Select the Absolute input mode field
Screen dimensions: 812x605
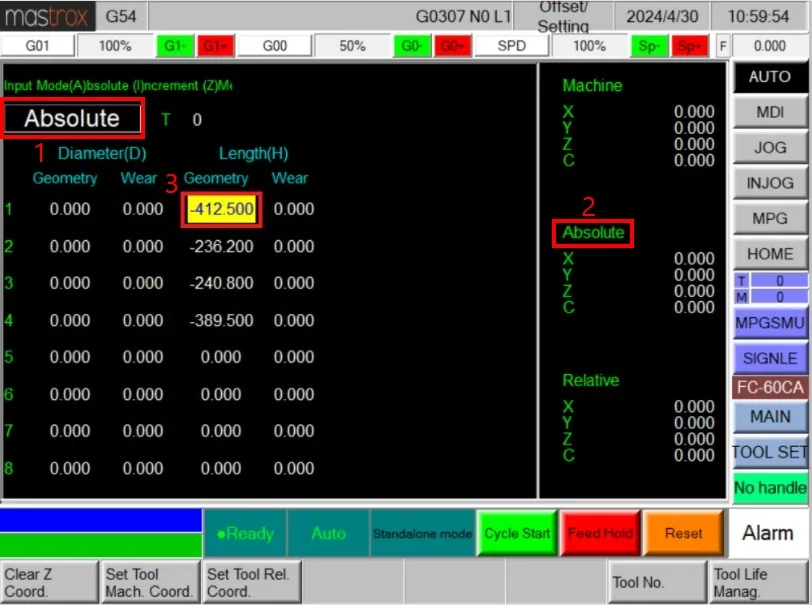tap(72, 118)
